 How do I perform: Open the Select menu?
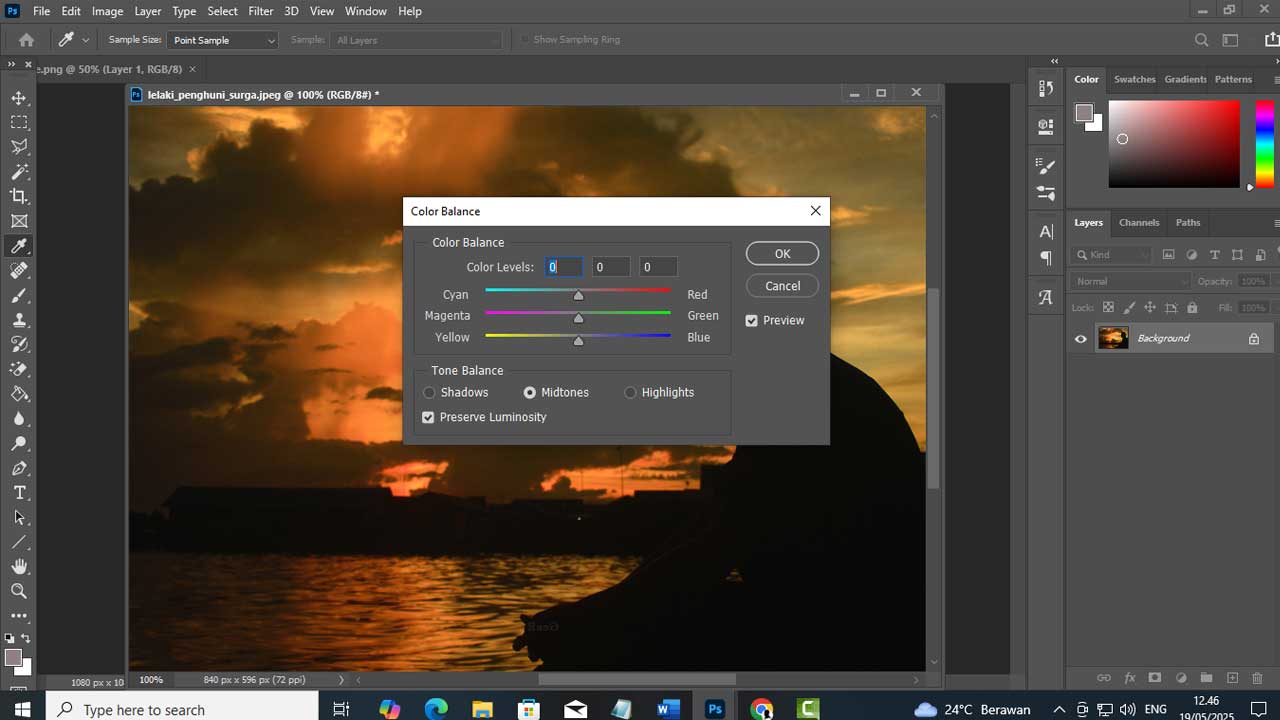coord(222,11)
